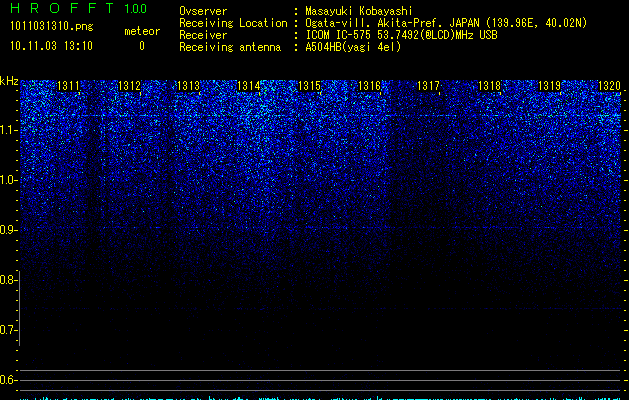Click the Ovserver label
This screenshot has width=629, height=400.
[203, 11]
